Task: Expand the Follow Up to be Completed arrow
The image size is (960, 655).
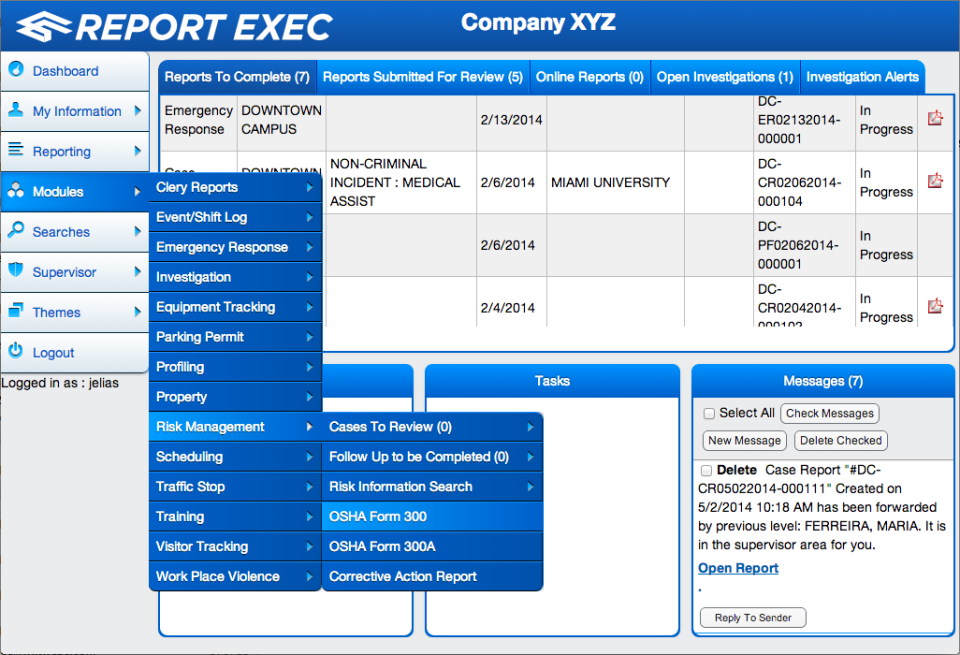Action: tap(531, 457)
